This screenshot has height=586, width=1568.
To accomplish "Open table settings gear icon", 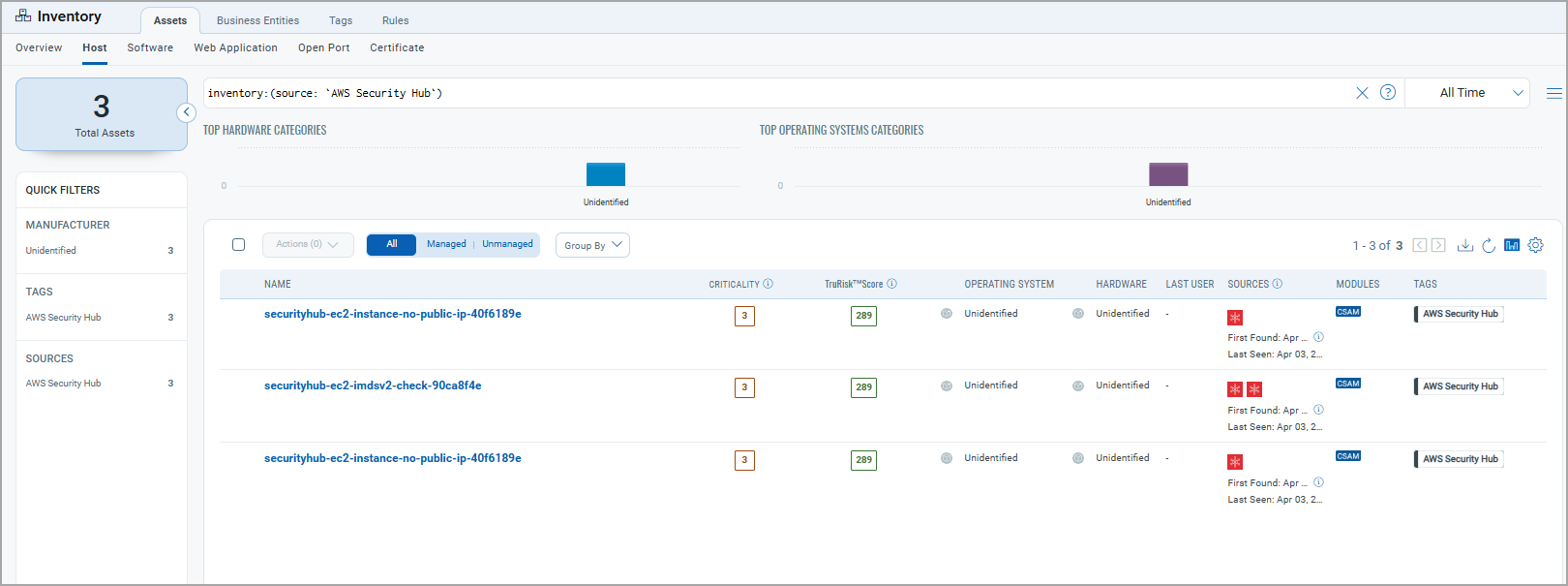I will click(1535, 245).
